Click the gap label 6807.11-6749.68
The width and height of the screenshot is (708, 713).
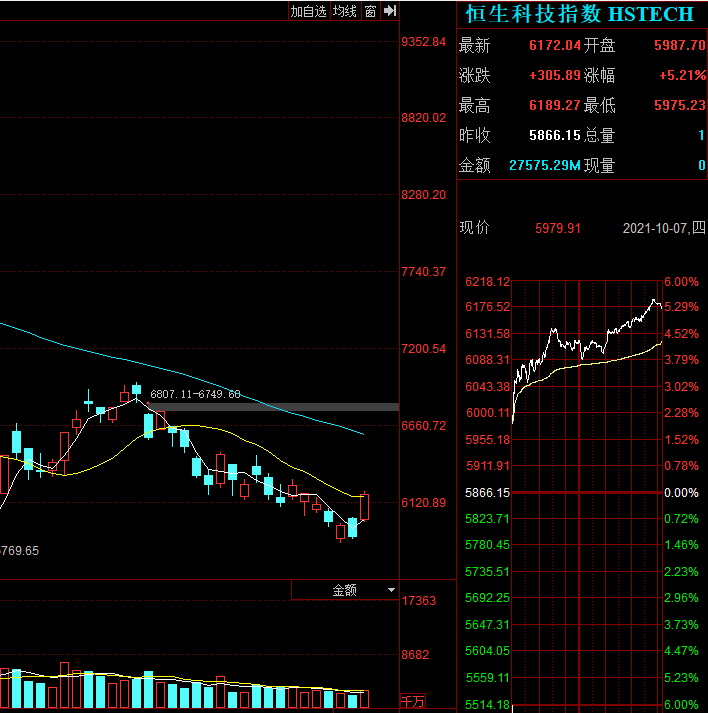coord(195,394)
